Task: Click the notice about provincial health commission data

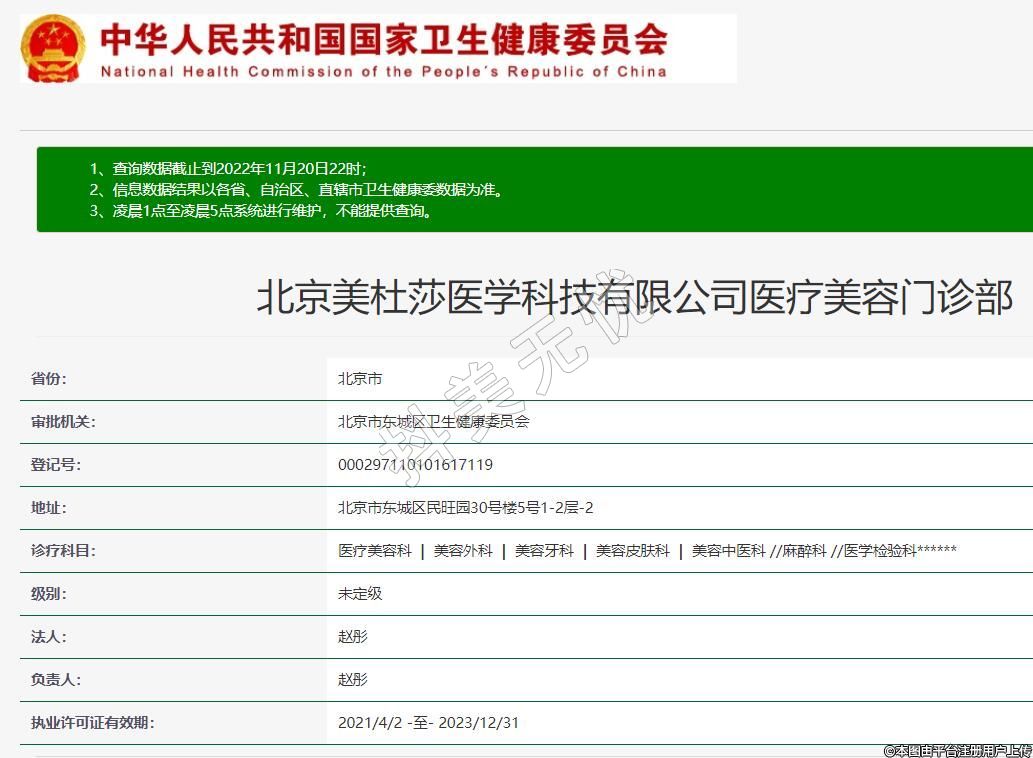Action: point(296,189)
